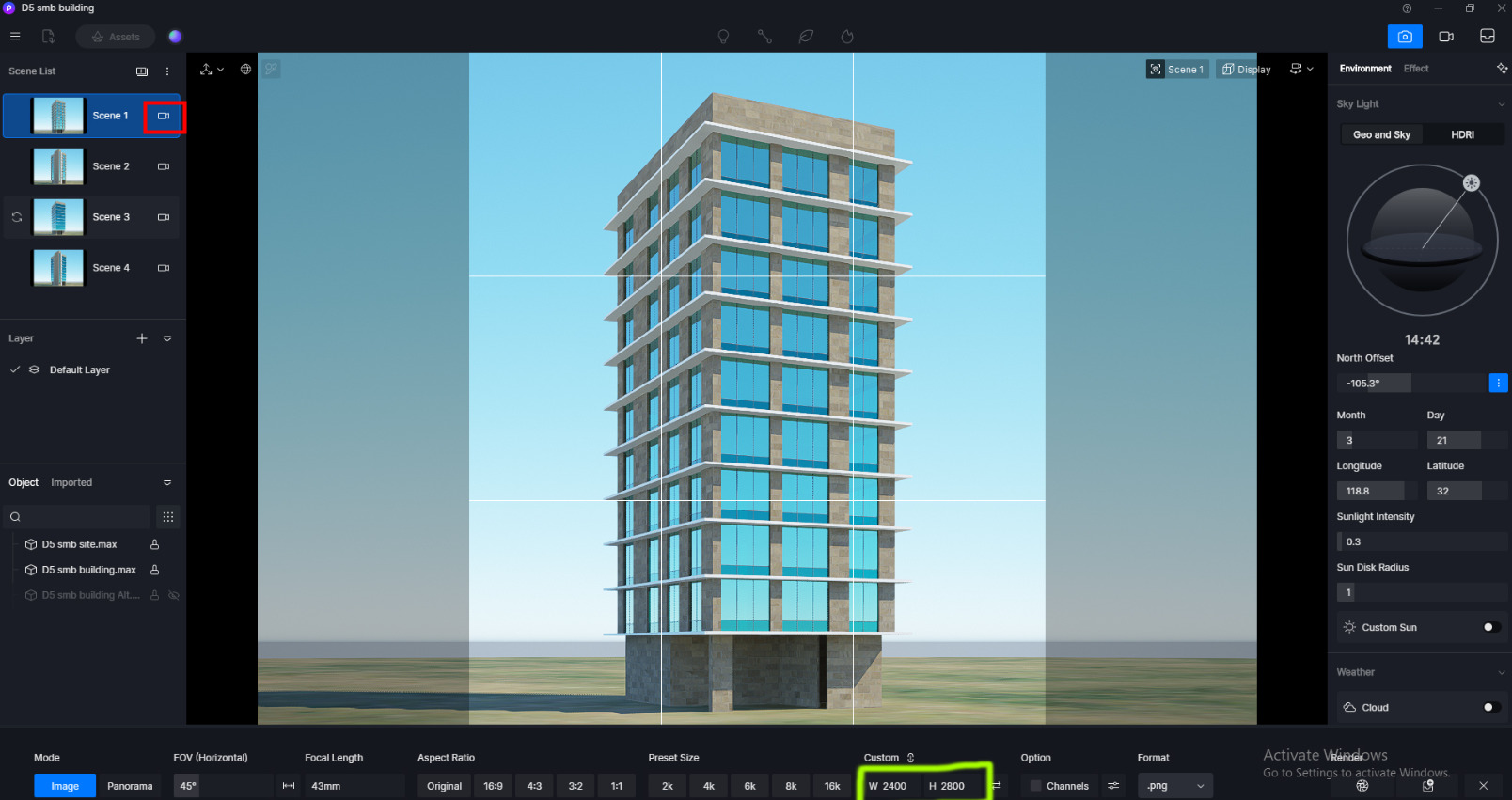Toggle lock on D5 smb building.max

tap(155, 570)
